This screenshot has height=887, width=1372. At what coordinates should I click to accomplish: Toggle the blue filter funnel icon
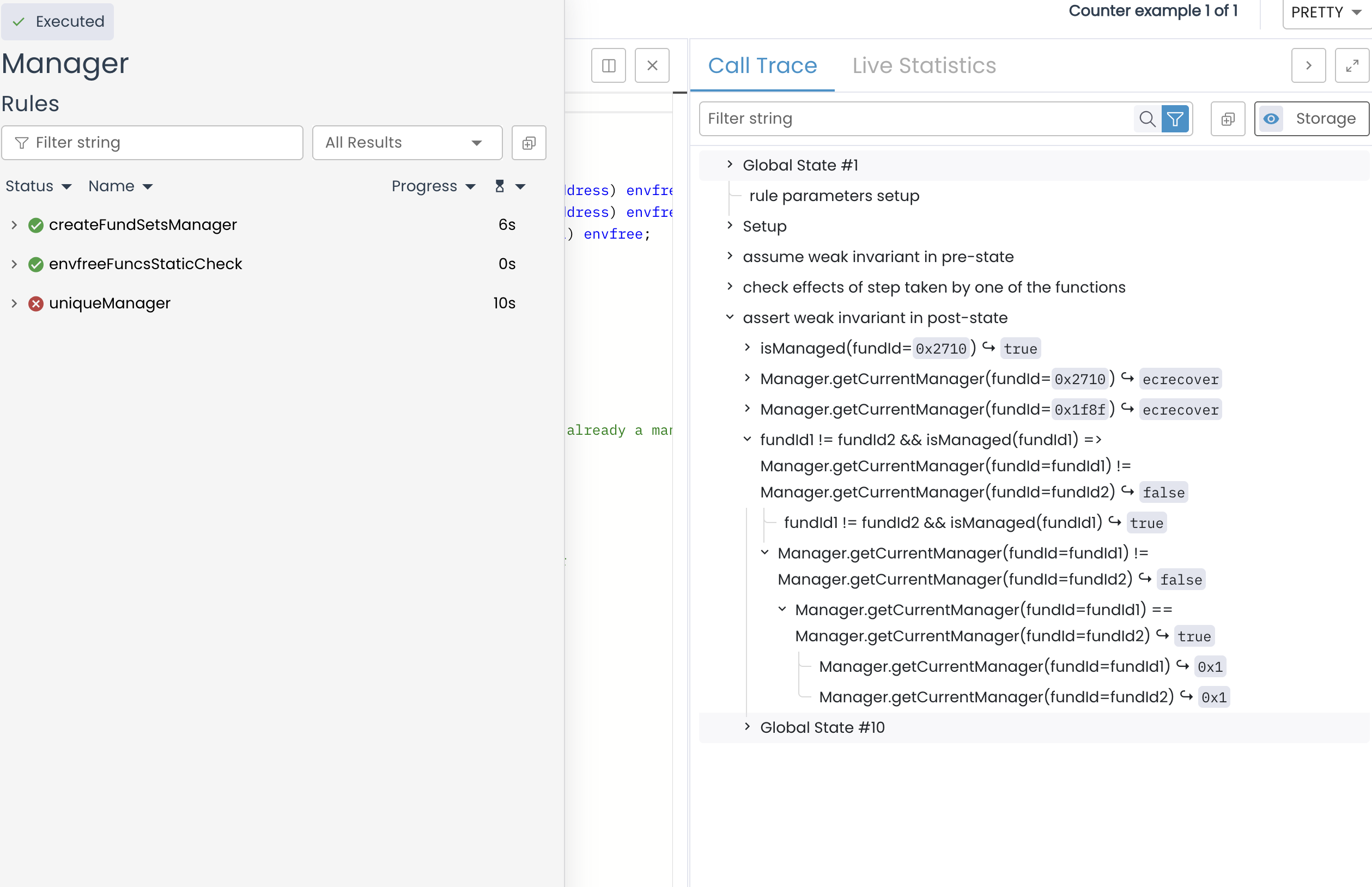1175,119
